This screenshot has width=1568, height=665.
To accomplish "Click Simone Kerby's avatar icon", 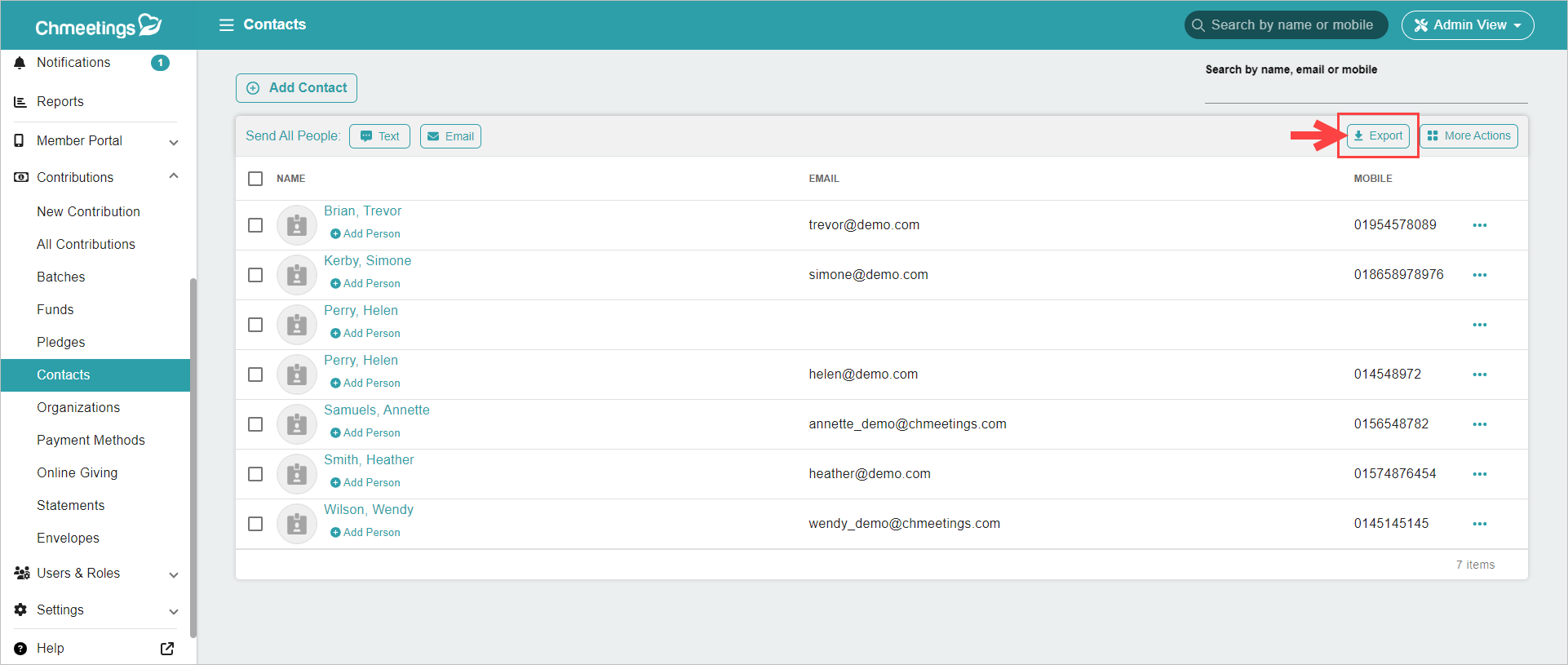I will pyautogui.click(x=296, y=275).
